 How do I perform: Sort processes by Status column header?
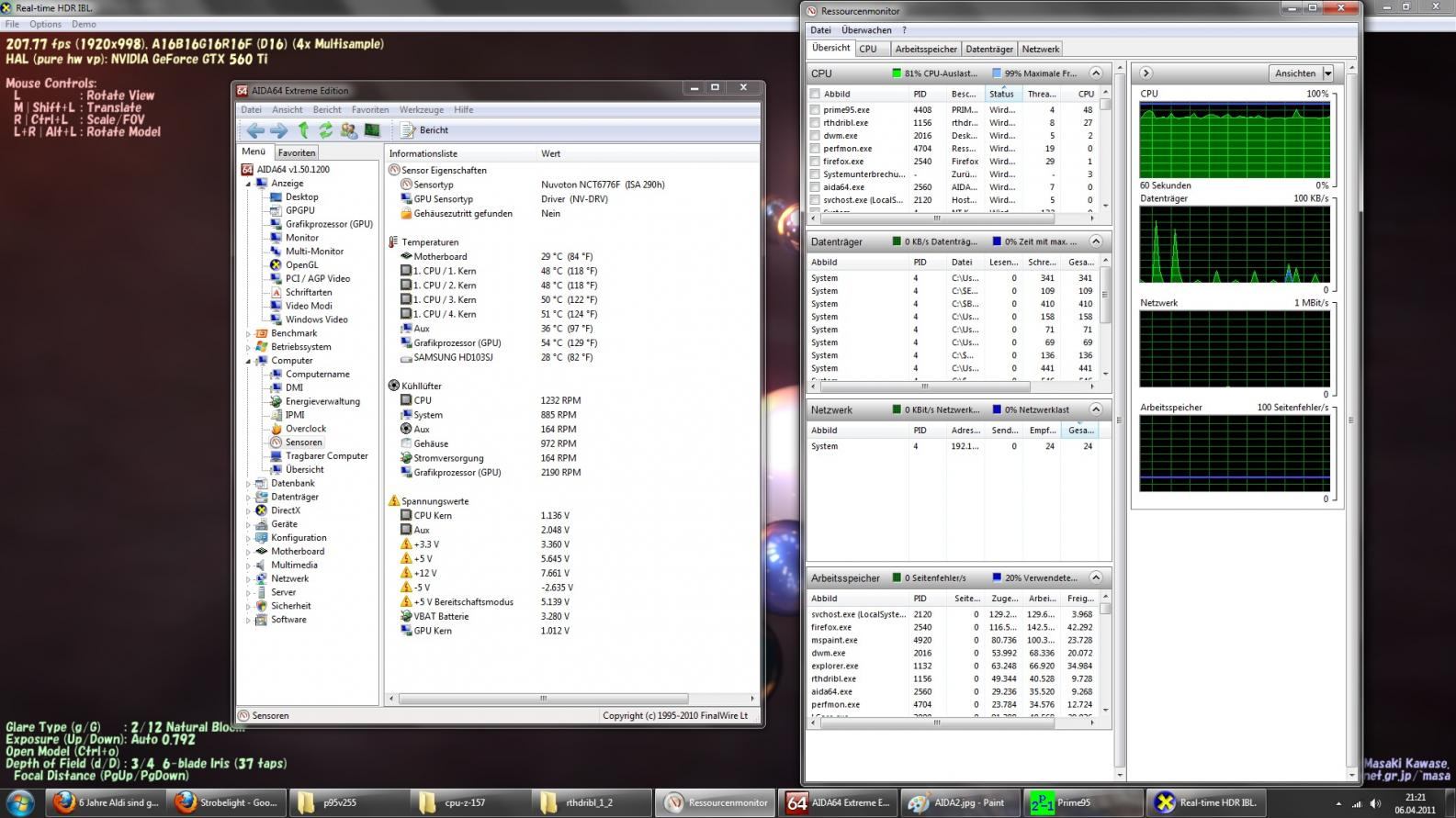click(x=1002, y=94)
